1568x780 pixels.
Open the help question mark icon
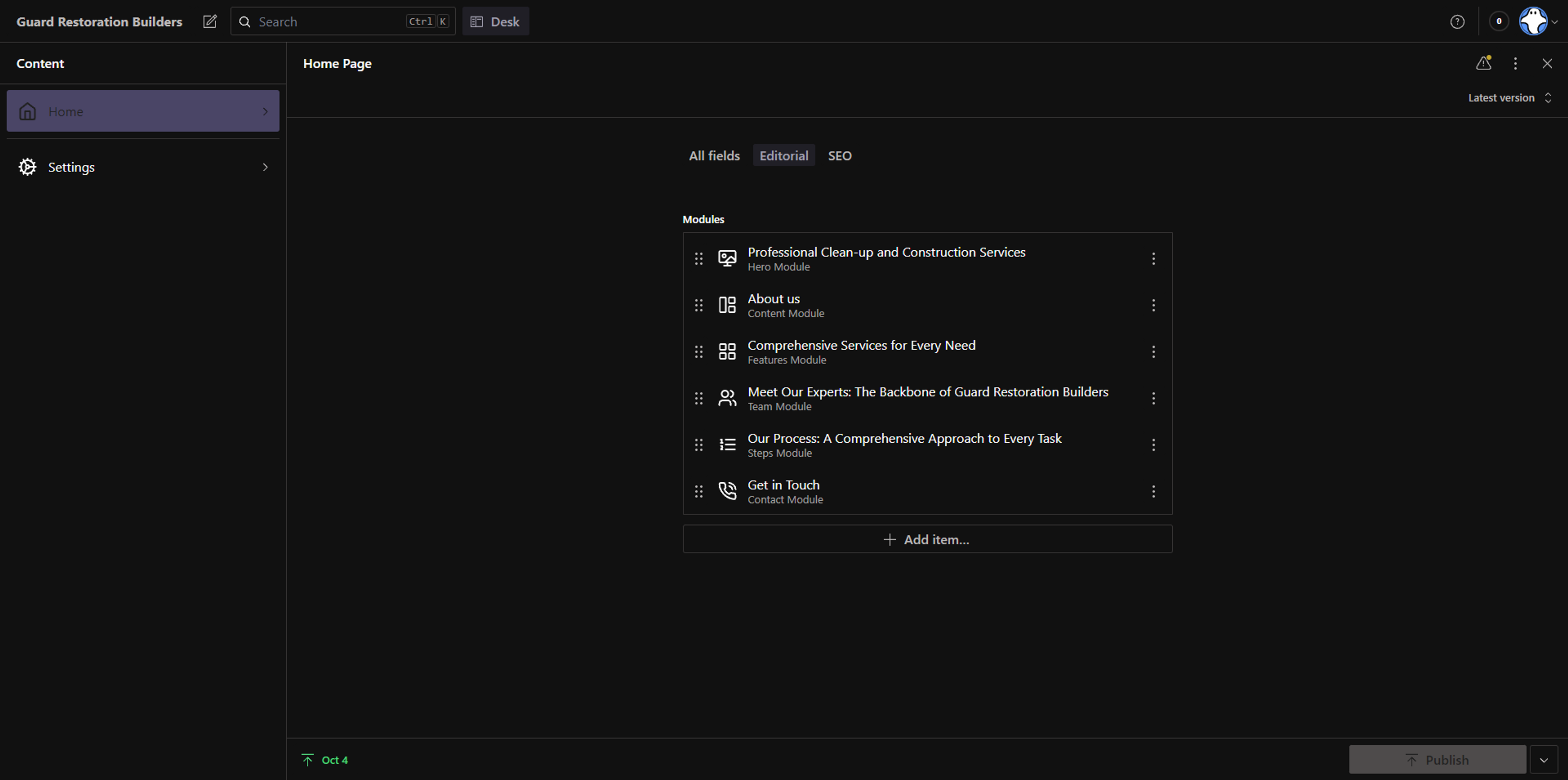(1457, 22)
